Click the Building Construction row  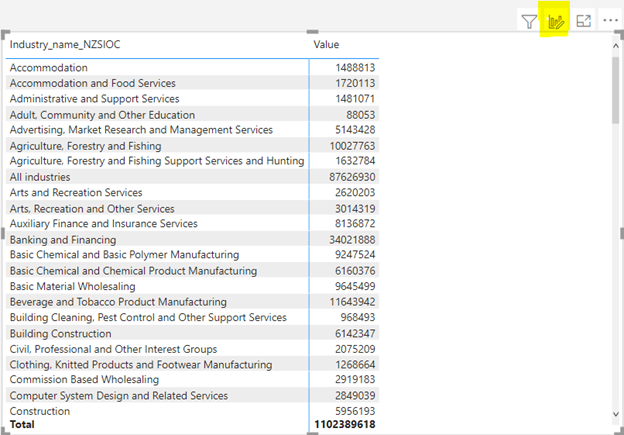[x=192, y=334]
